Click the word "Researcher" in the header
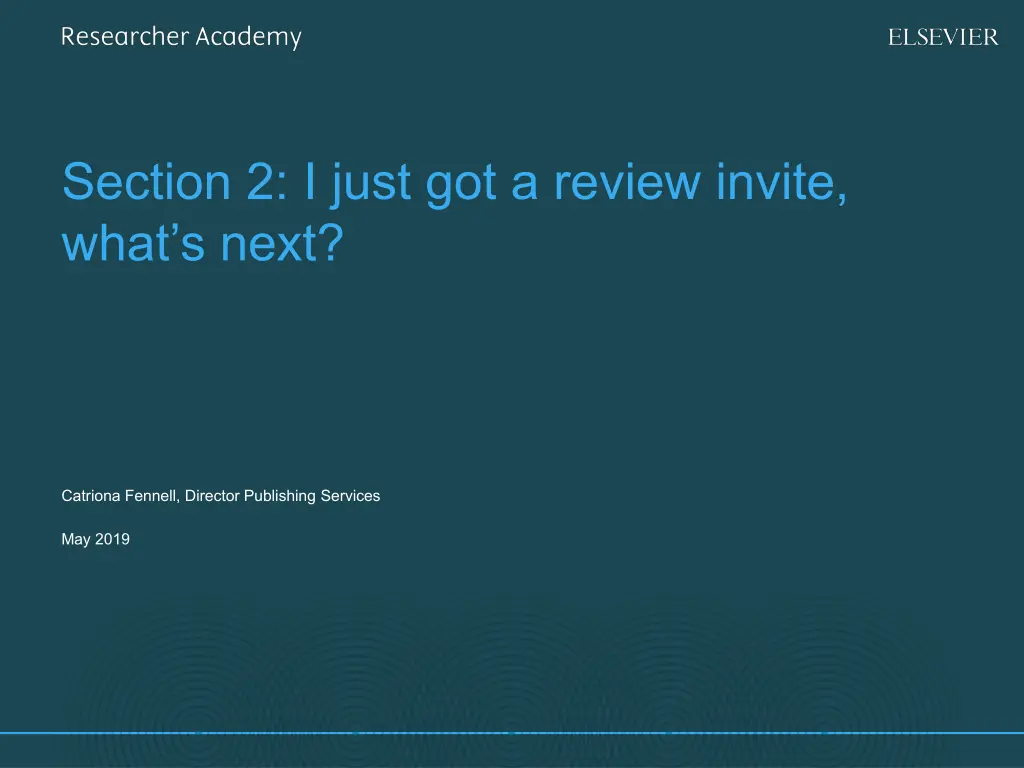The height and width of the screenshot is (768, 1024). [125, 38]
